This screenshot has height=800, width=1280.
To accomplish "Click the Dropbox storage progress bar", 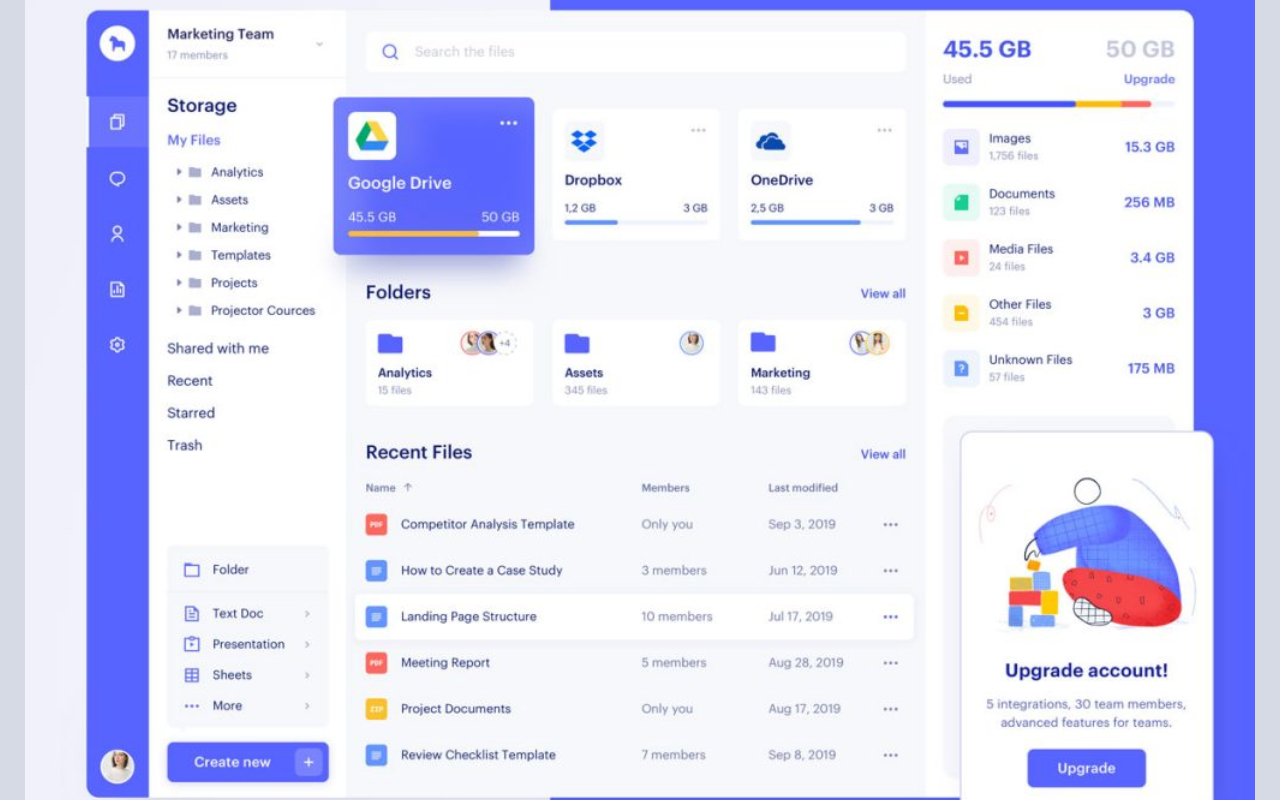I will click(636, 222).
